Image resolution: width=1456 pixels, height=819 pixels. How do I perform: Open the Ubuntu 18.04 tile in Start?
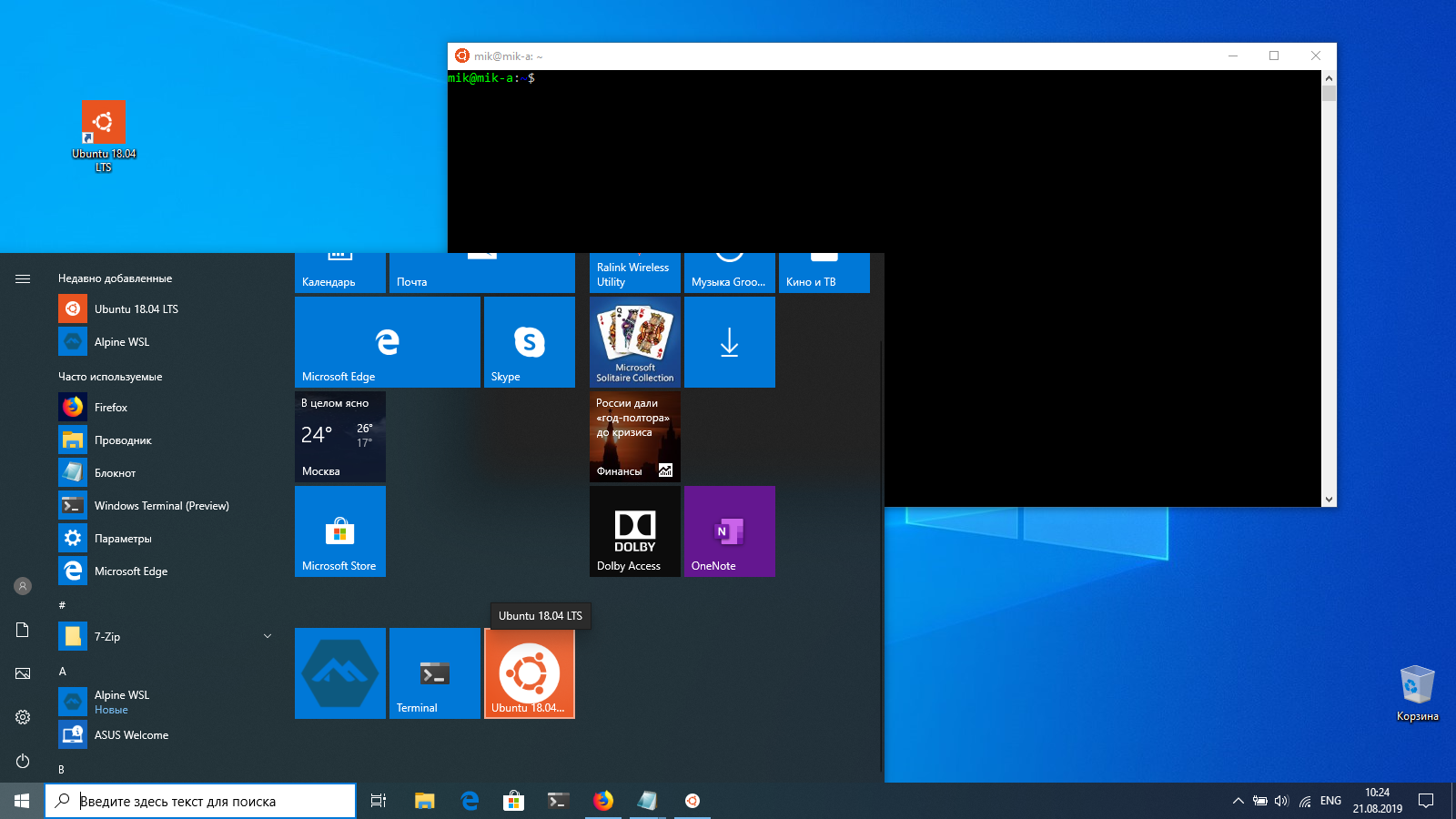click(529, 673)
